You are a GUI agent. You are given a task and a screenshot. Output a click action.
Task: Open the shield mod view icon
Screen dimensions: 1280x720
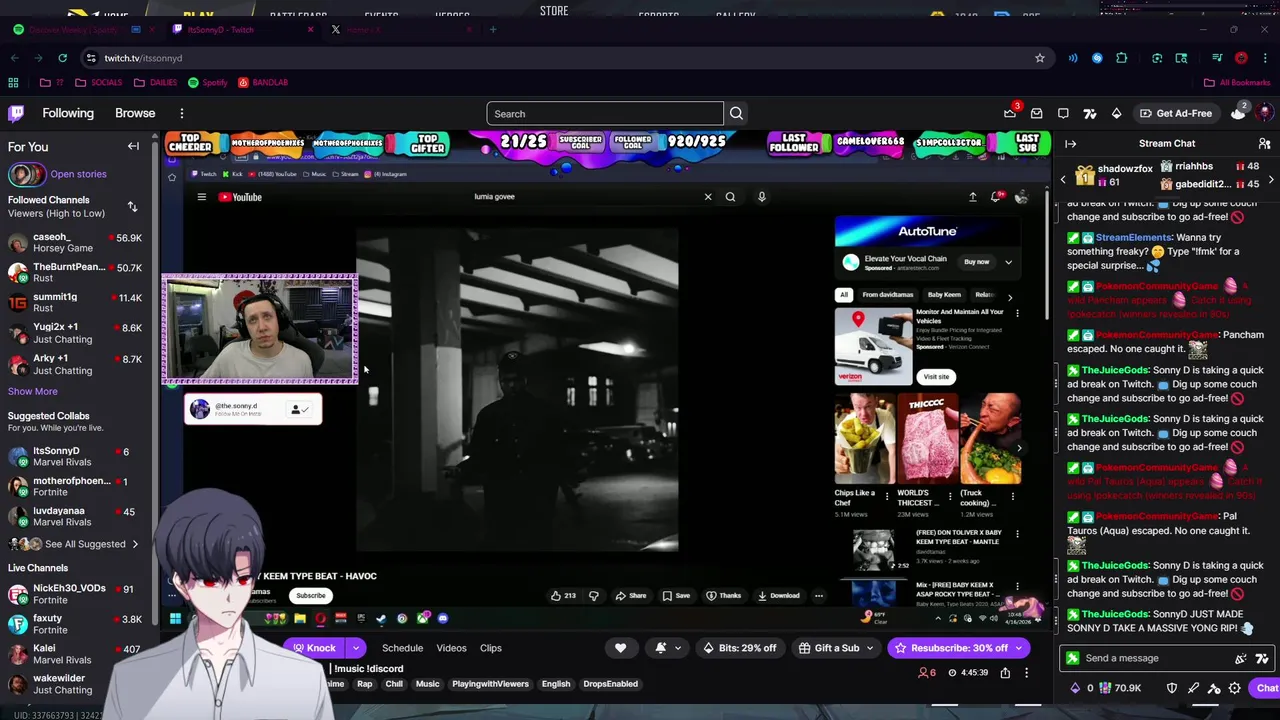[1172, 688]
